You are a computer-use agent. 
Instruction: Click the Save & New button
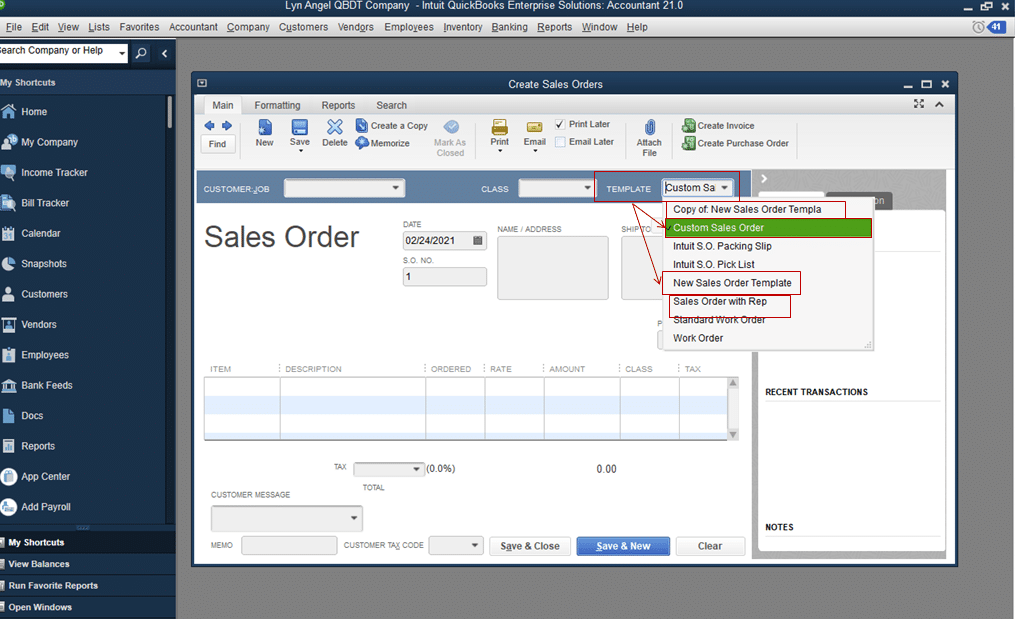tap(623, 546)
